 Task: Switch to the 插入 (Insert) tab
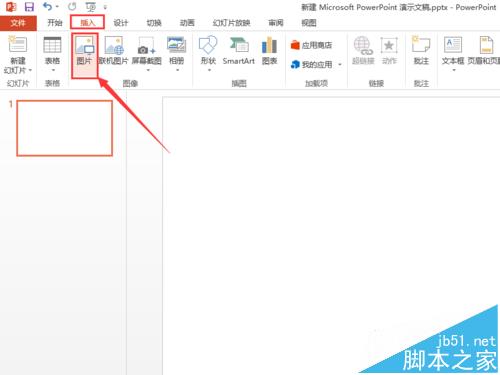pos(88,22)
